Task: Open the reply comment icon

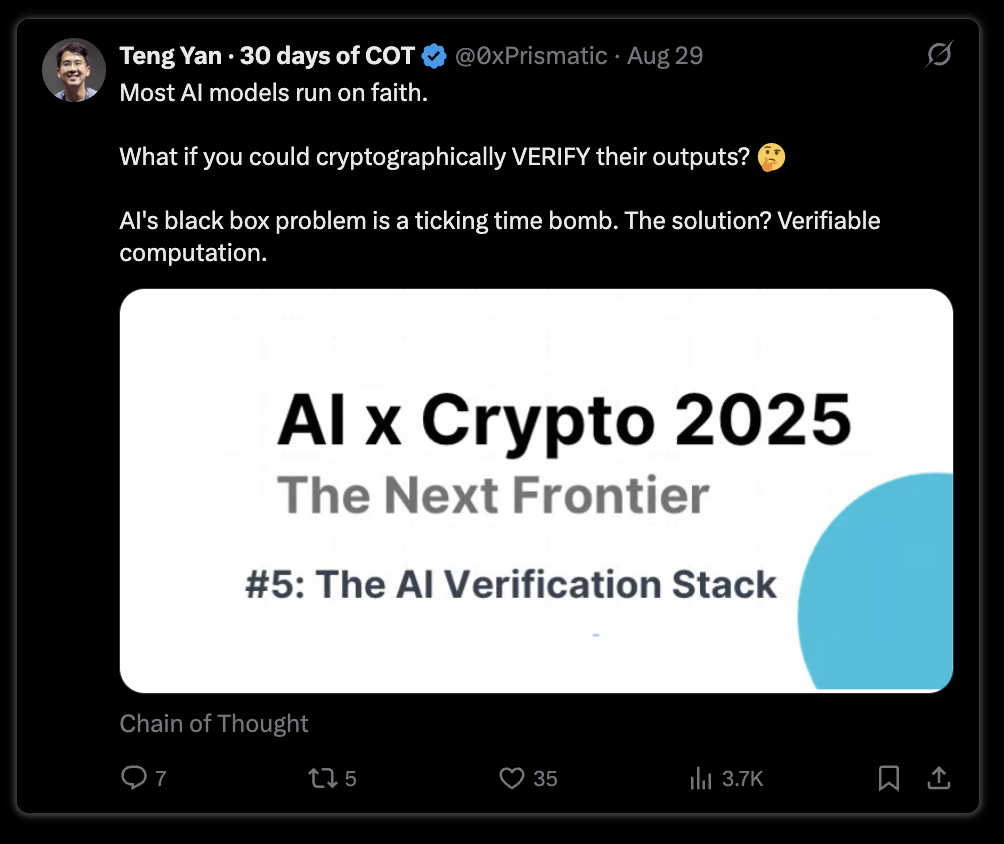Action: (x=134, y=777)
